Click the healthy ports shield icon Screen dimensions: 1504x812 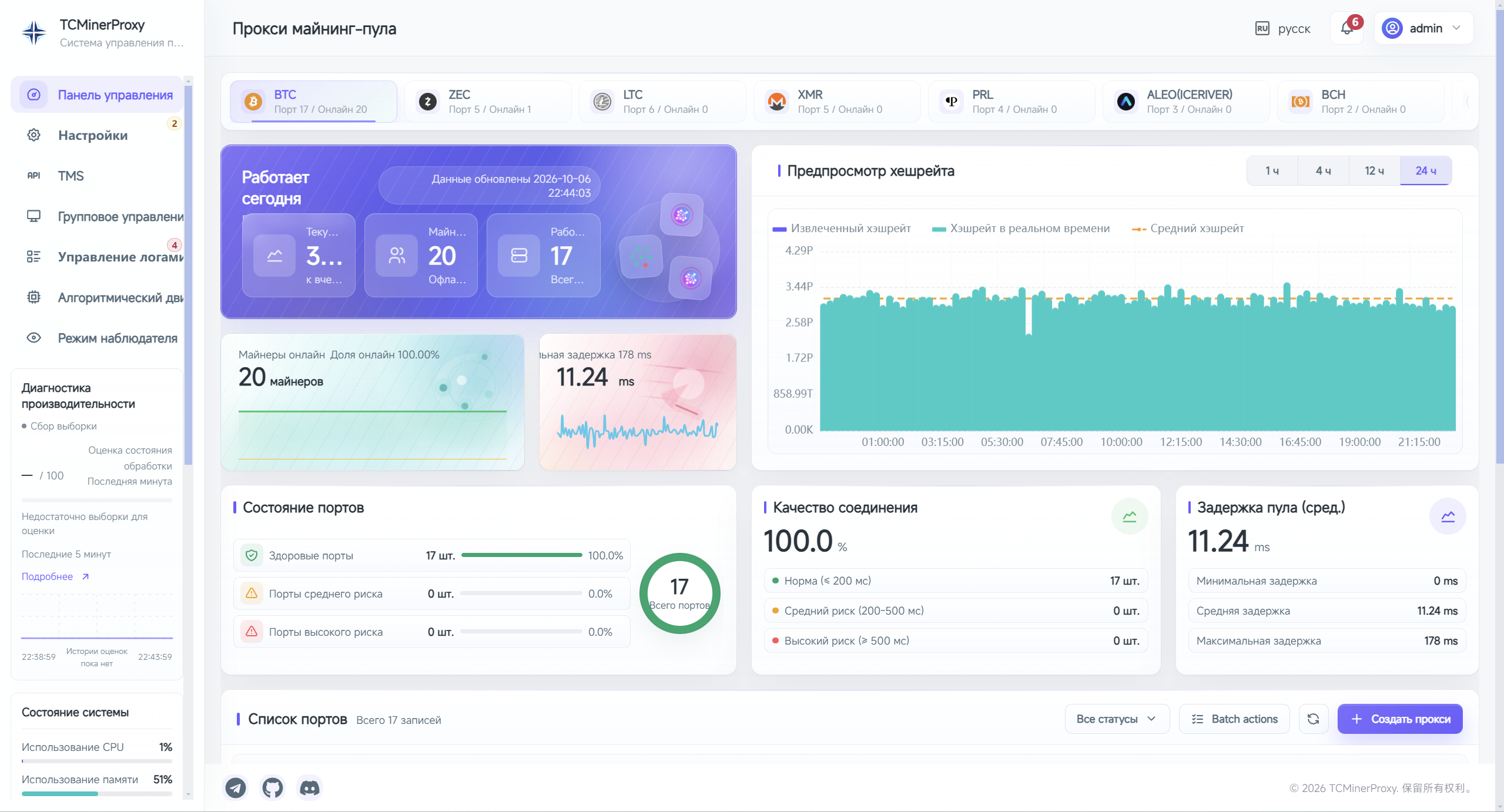pyautogui.click(x=252, y=555)
